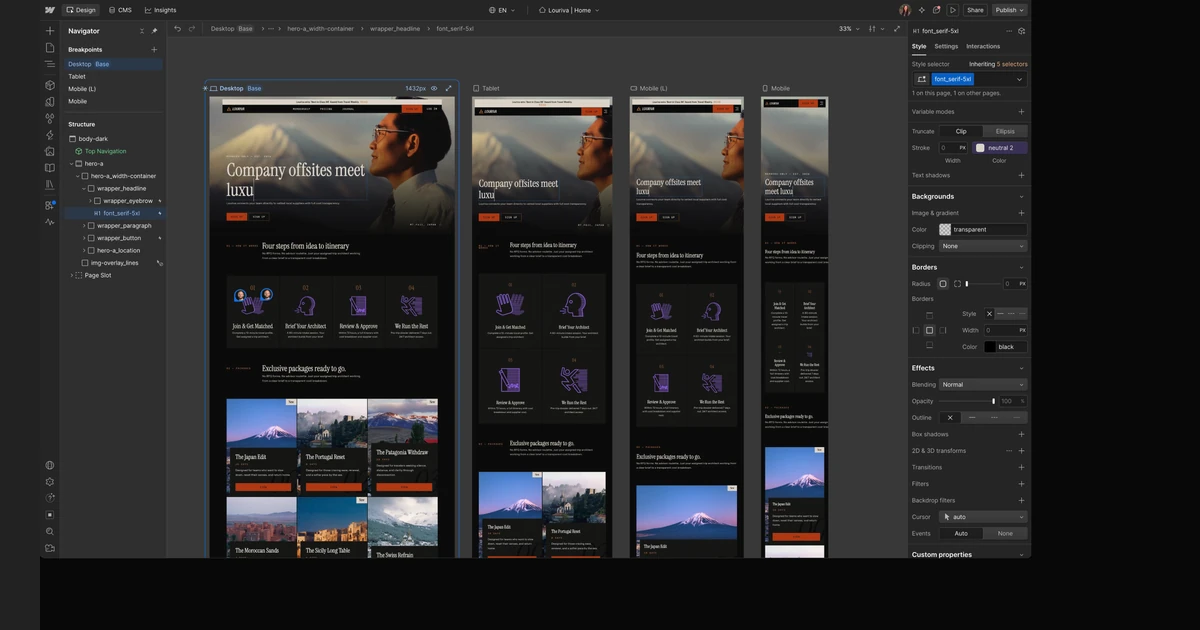
Task: Set Truncate to Ellipsis
Action: 1005,131
